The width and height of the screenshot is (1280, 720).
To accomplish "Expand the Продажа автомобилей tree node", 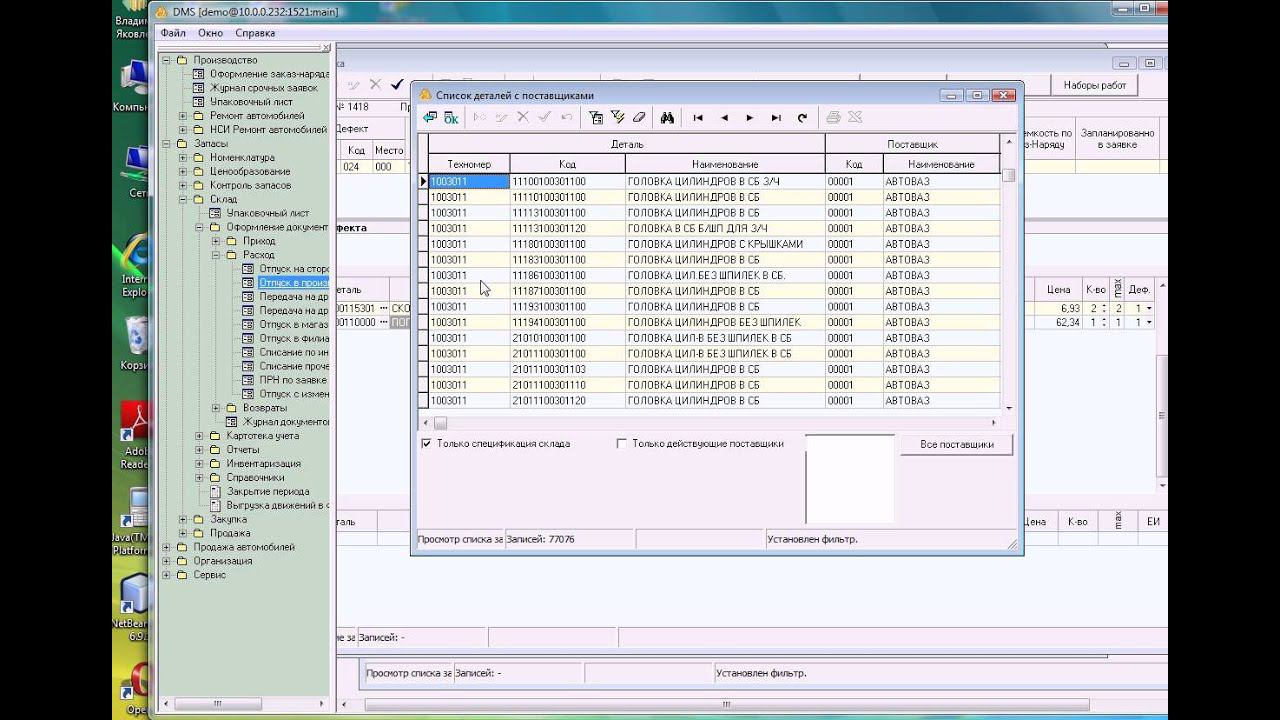I will (167, 548).
